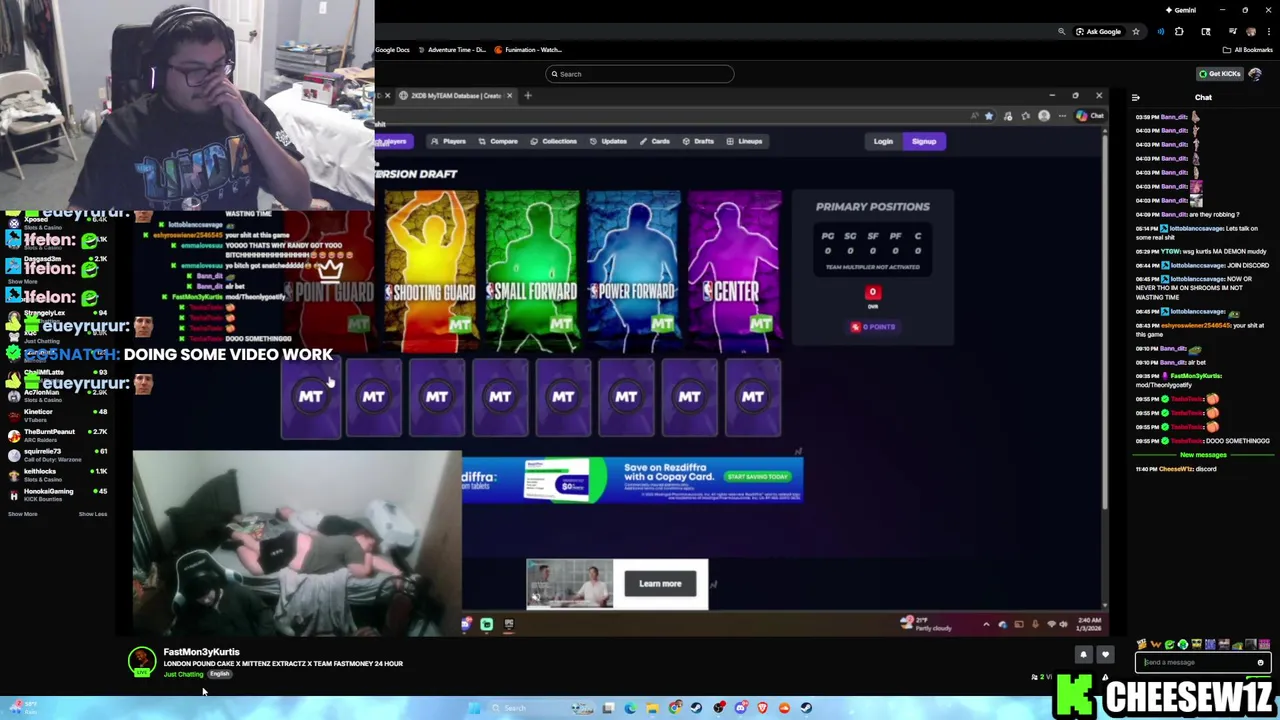Open the Cards menu item
Viewport: 1280px width, 720px height.
click(655, 141)
